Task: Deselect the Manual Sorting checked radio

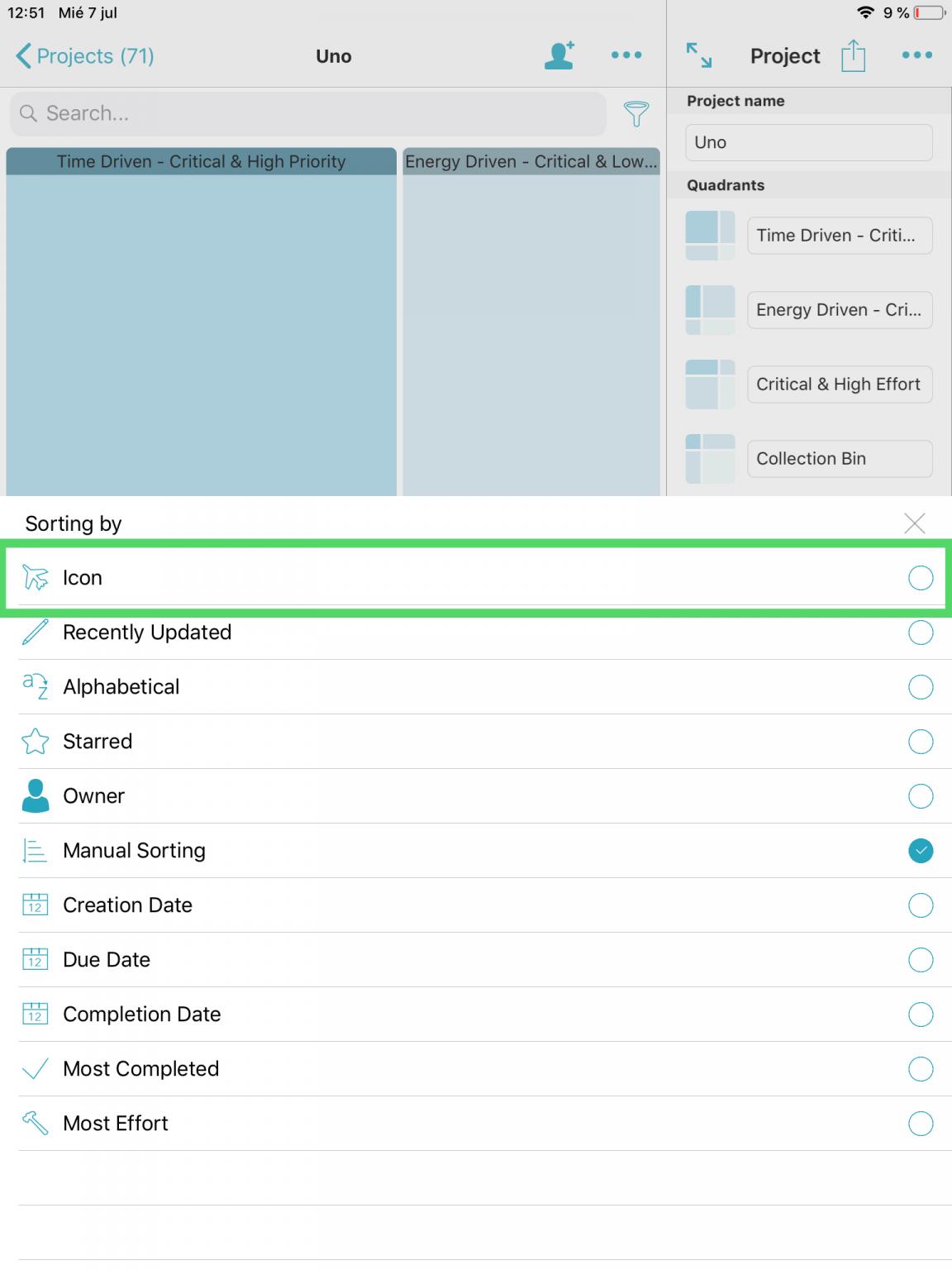Action: (921, 849)
